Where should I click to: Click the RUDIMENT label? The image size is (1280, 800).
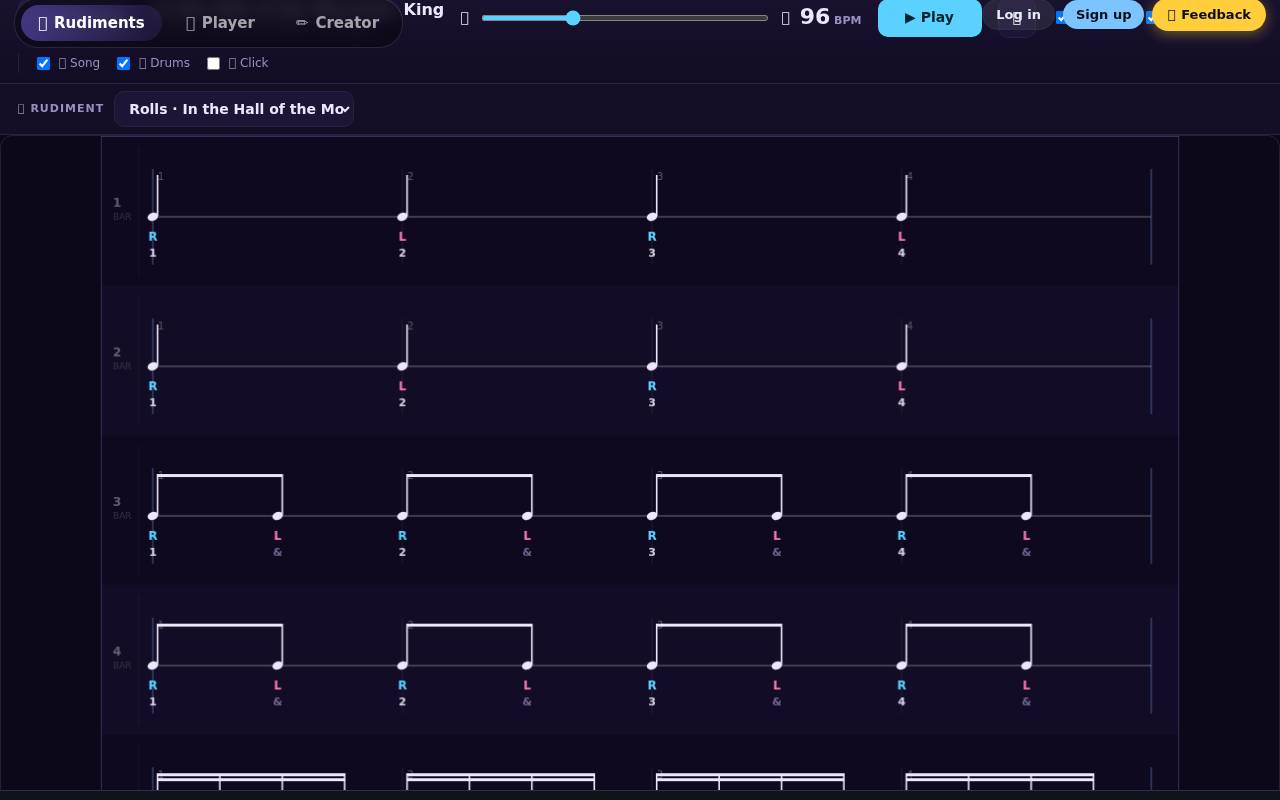click(x=61, y=109)
